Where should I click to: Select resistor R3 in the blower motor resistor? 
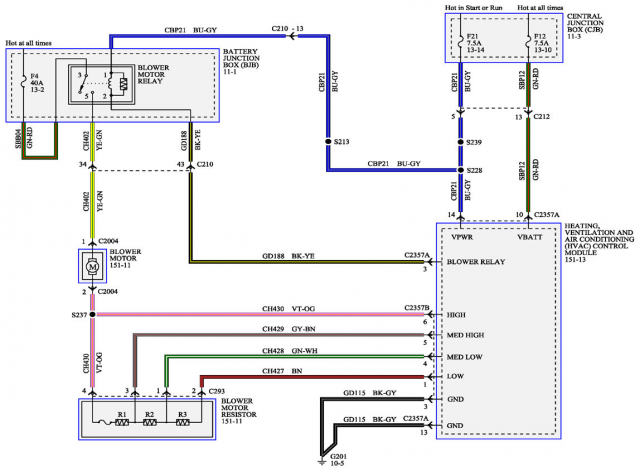(181, 423)
